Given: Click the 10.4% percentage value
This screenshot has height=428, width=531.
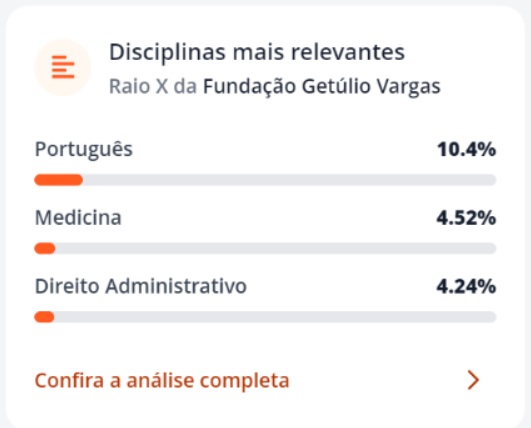Looking at the screenshot, I should point(466,150).
